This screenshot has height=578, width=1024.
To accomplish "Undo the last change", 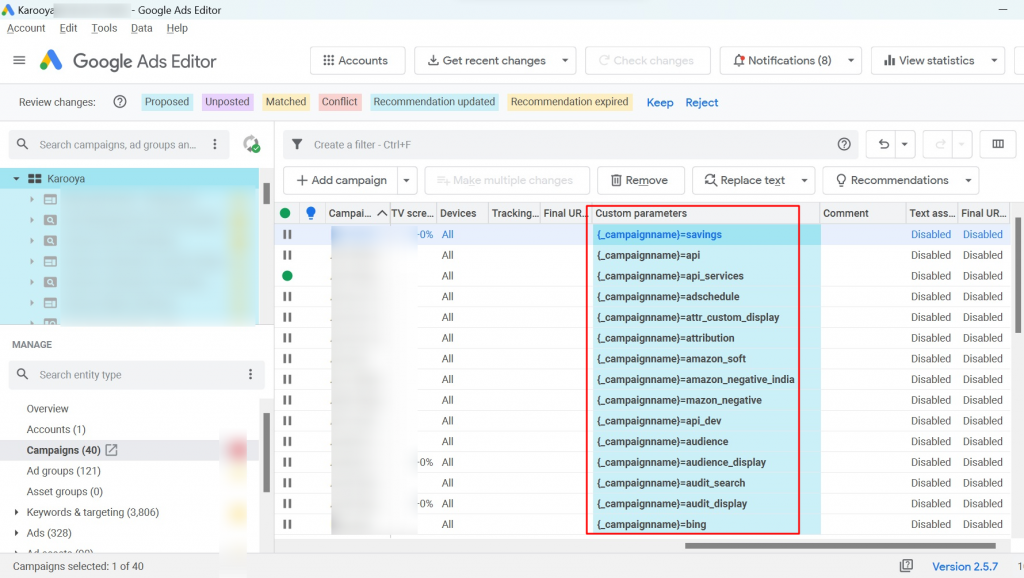I will [x=883, y=144].
